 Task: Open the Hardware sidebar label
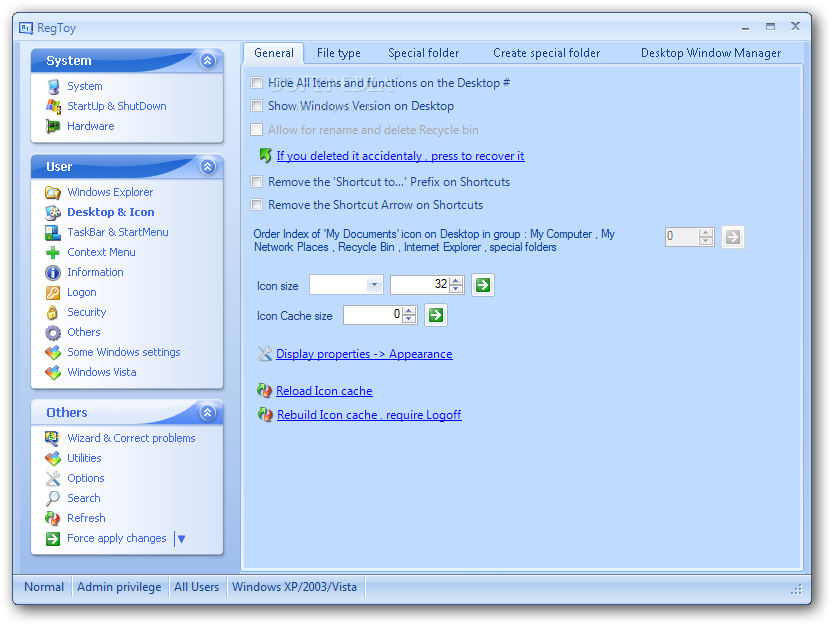(x=91, y=126)
